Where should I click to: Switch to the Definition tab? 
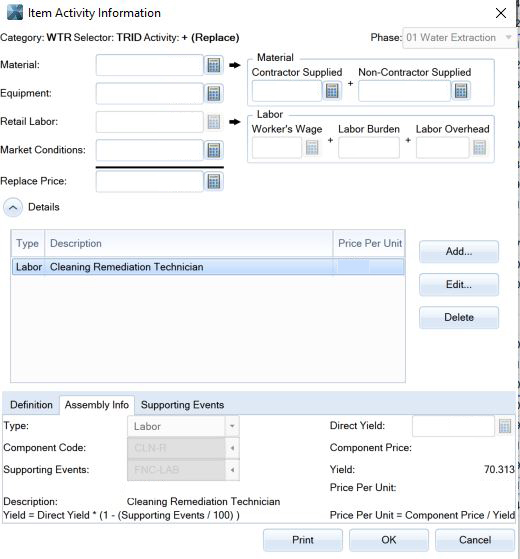coord(31,405)
